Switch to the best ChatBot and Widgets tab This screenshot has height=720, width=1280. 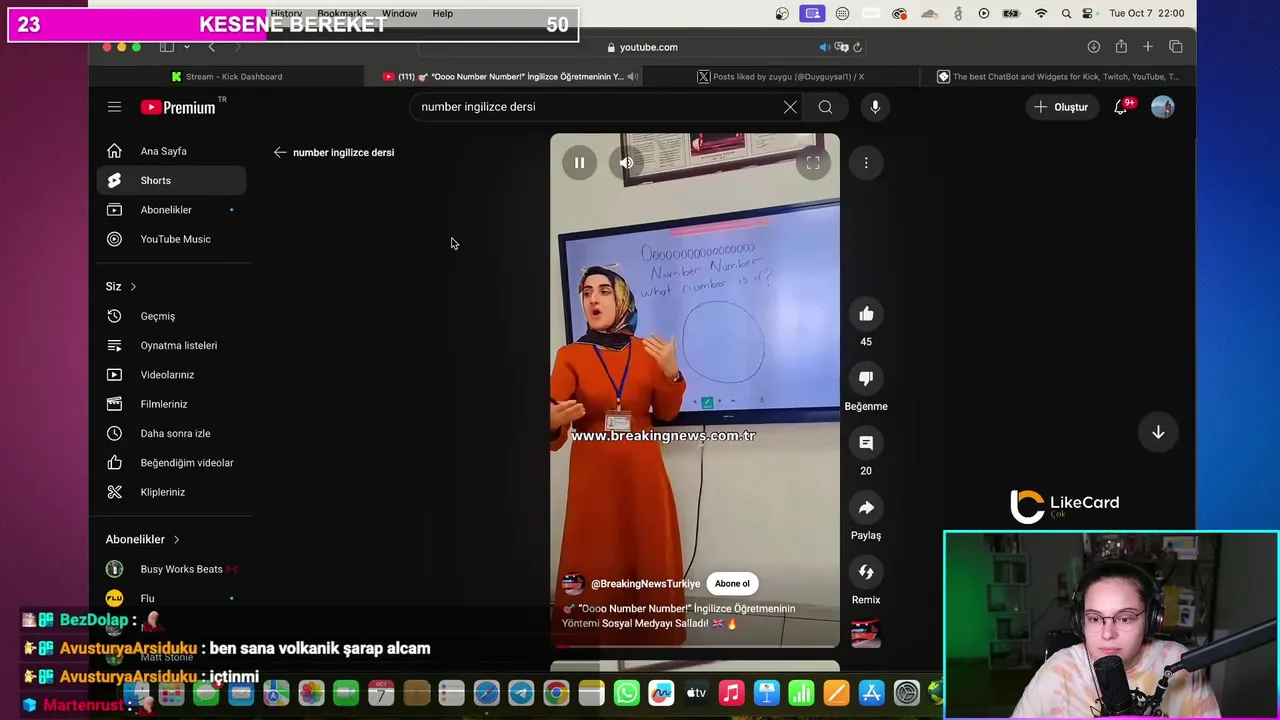(1058, 76)
